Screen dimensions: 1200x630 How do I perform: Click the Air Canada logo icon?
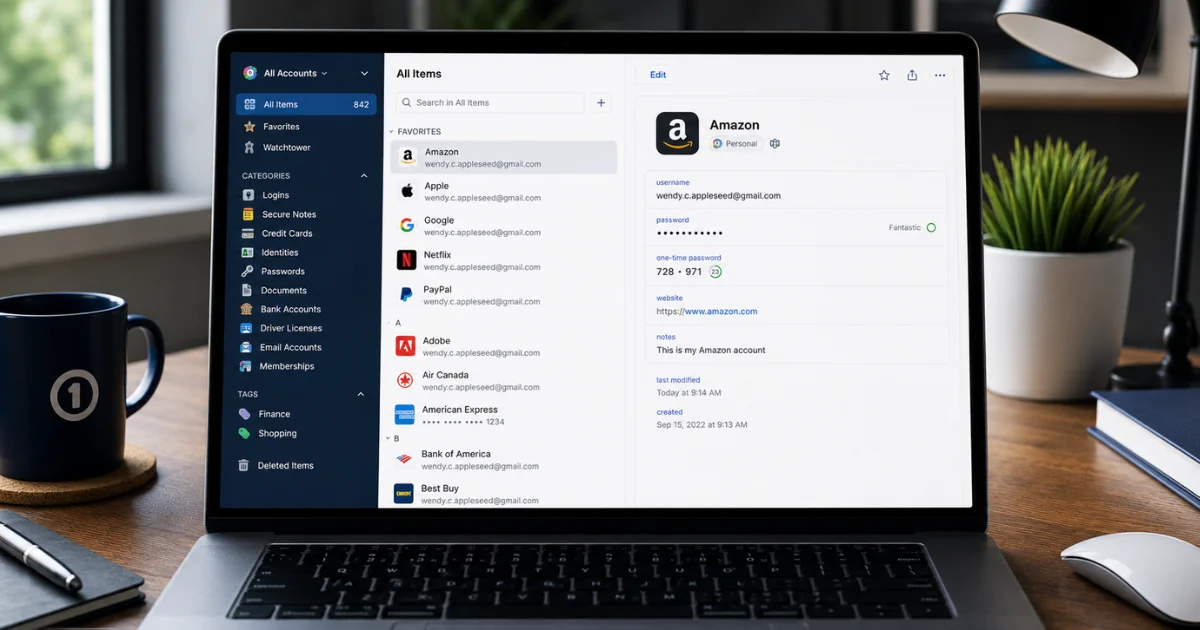405,380
